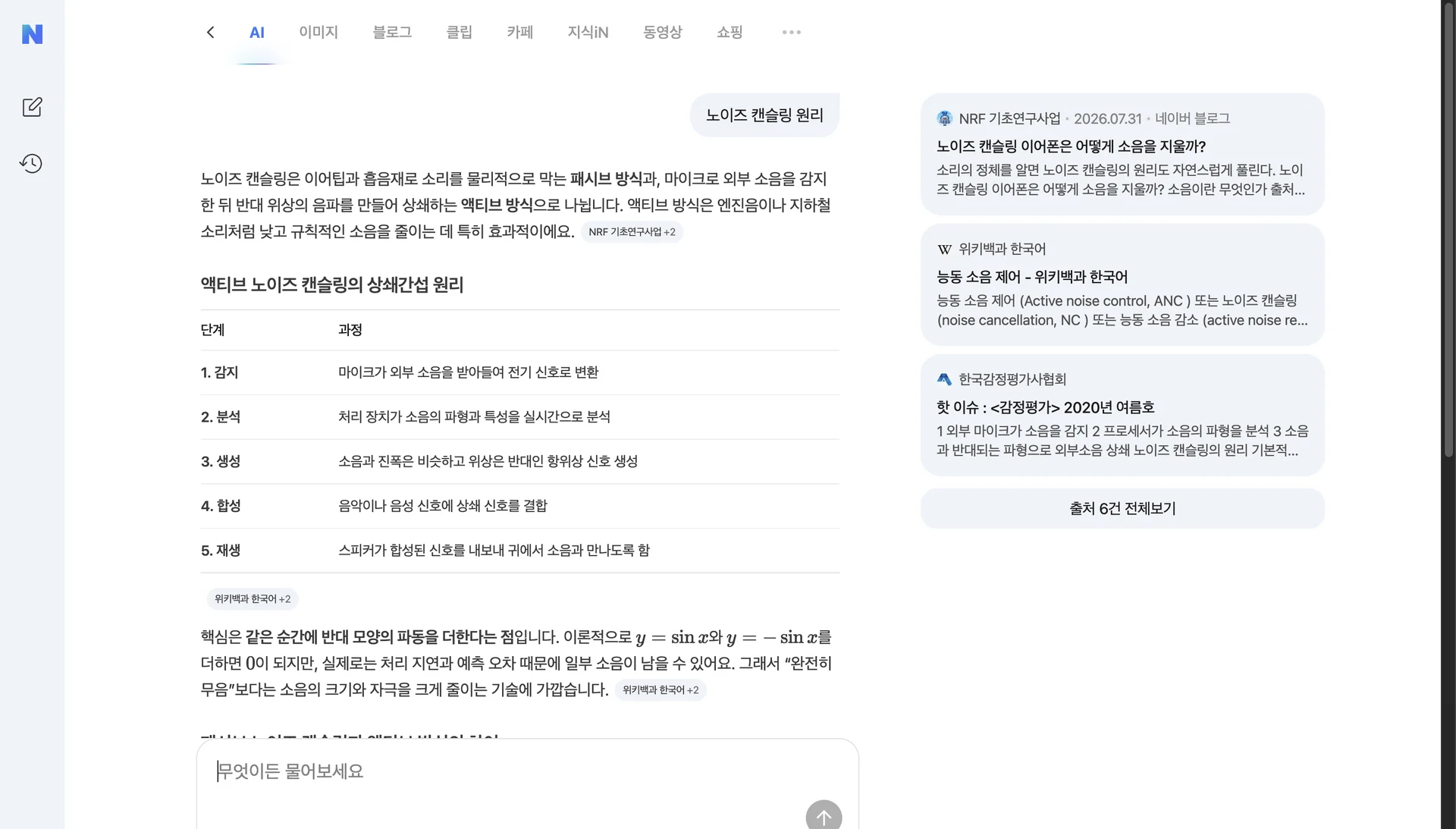Start a new chat with compose icon

[x=32, y=107]
